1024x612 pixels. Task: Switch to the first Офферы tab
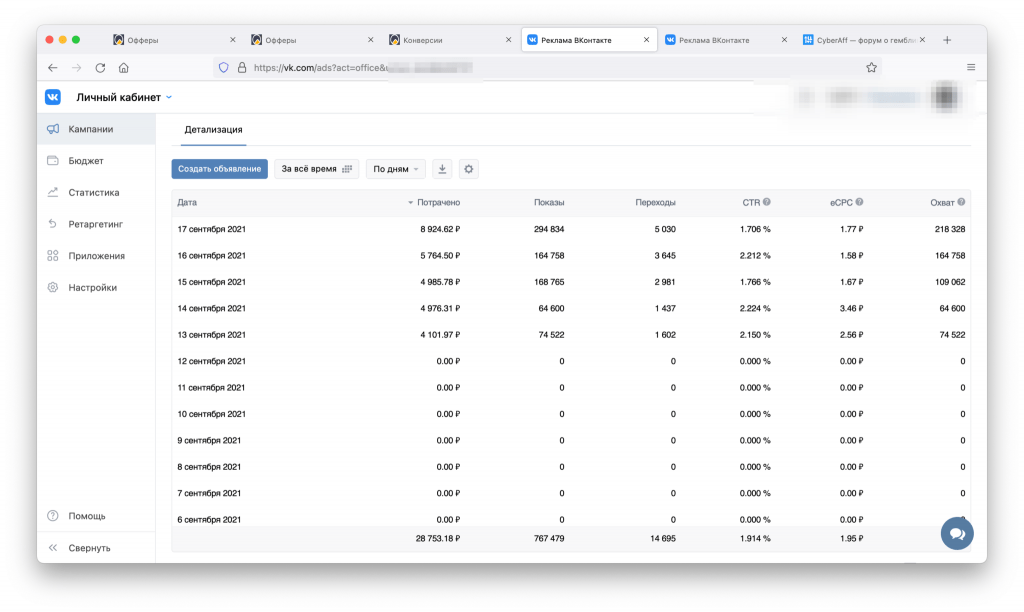(x=173, y=40)
